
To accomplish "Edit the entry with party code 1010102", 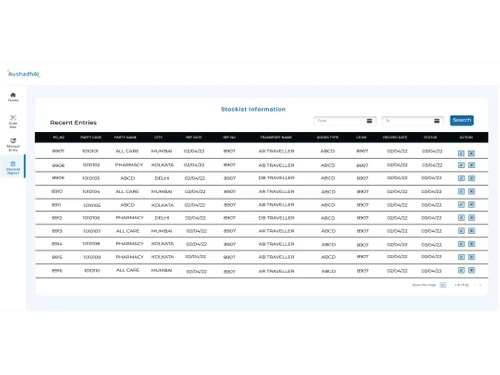I will [461, 165].
